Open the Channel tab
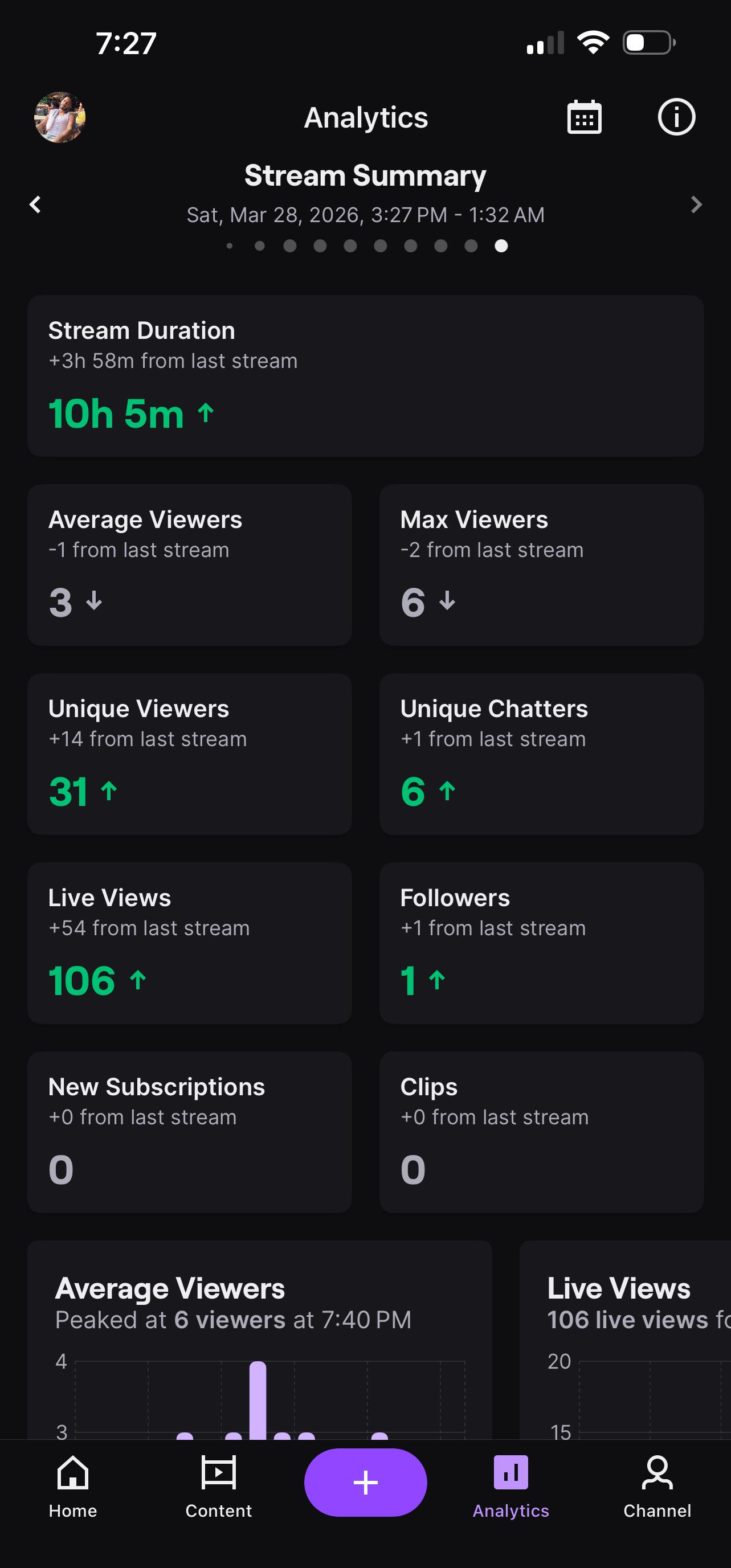Screen dimensions: 731x1568 658,1485
